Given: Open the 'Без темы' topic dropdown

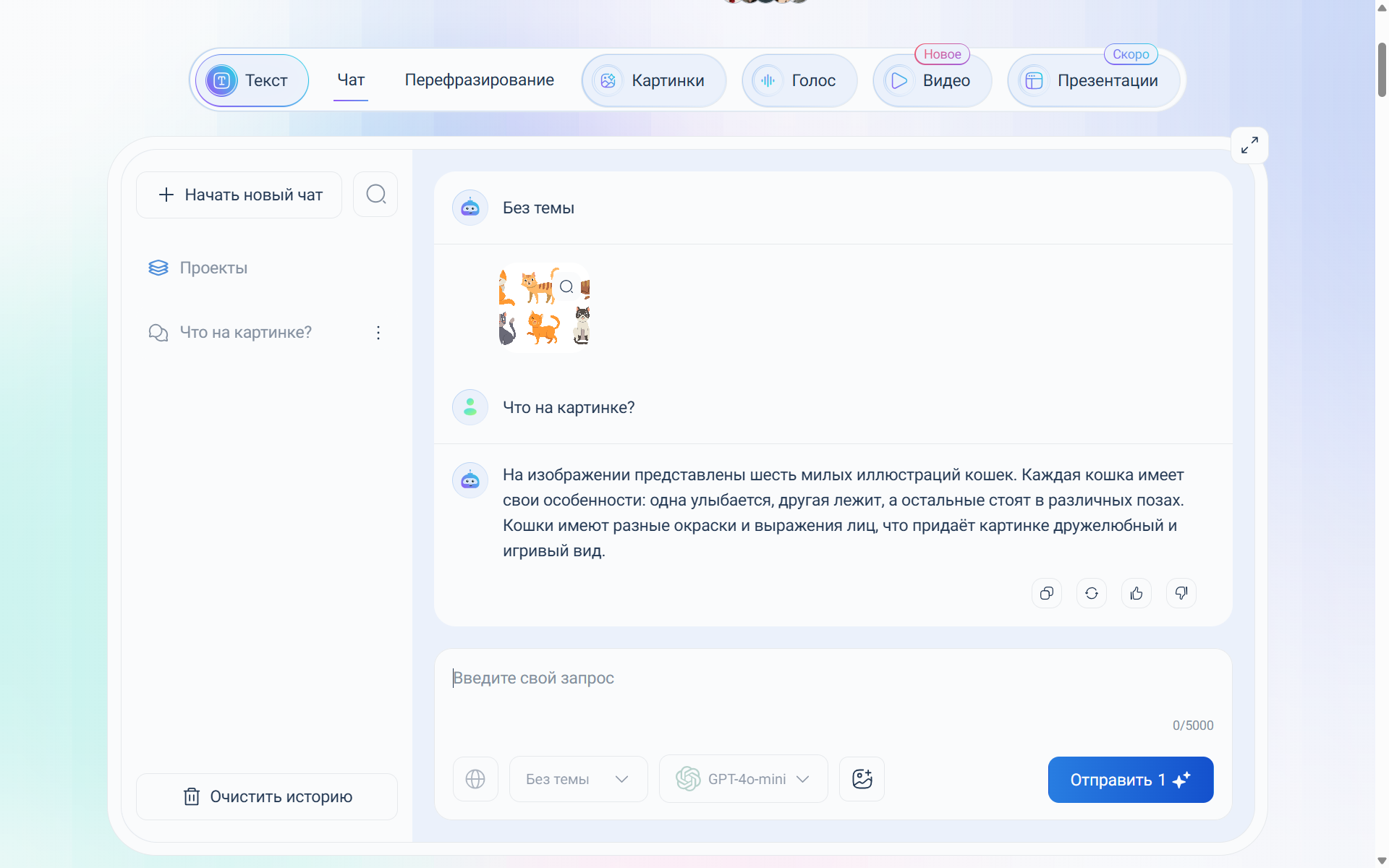Looking at the screenshot, I should click(x=577, y=779).
